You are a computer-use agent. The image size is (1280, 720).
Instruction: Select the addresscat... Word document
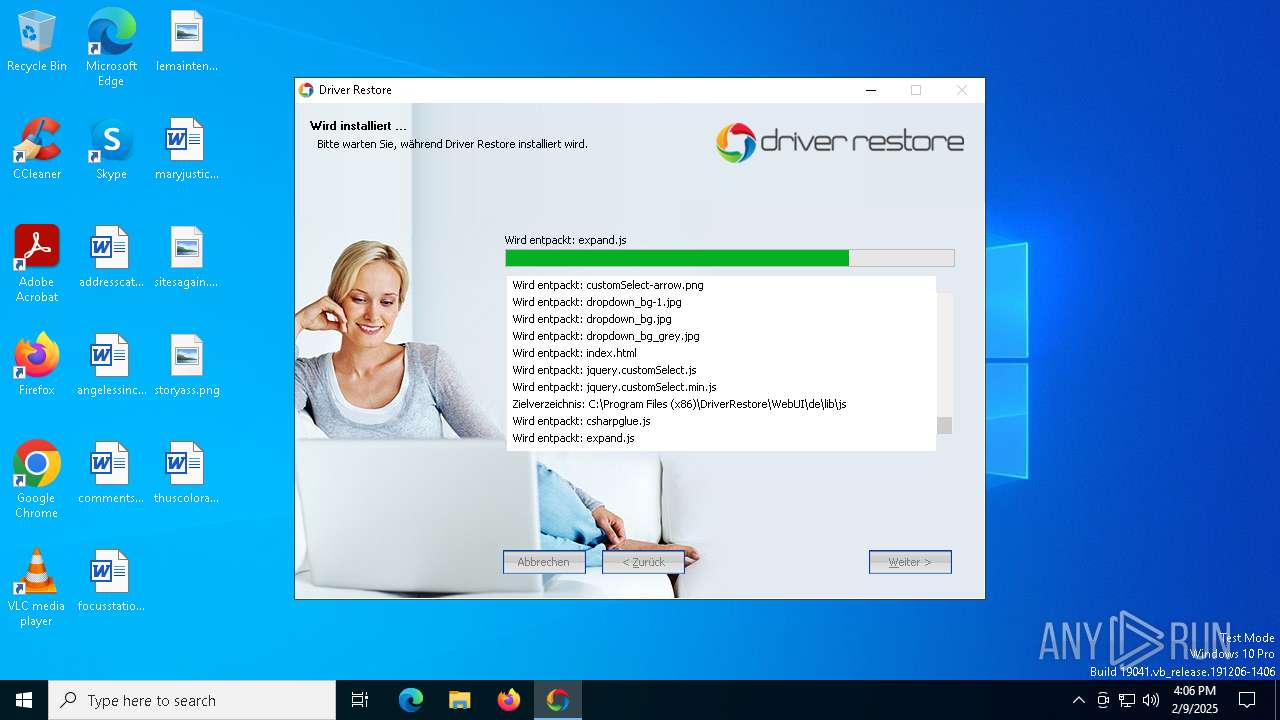tap(111, 258)
